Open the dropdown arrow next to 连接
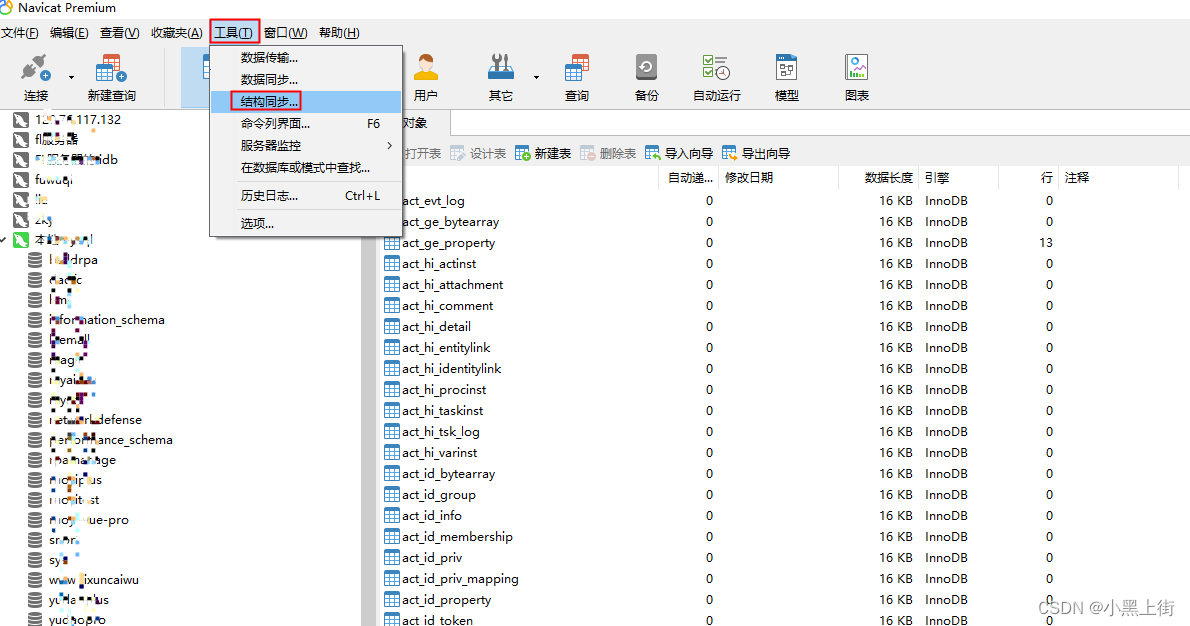 click(71, 77)
